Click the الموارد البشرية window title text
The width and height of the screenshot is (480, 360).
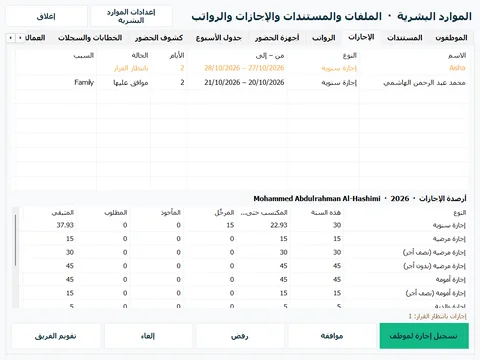click(434, 16)
